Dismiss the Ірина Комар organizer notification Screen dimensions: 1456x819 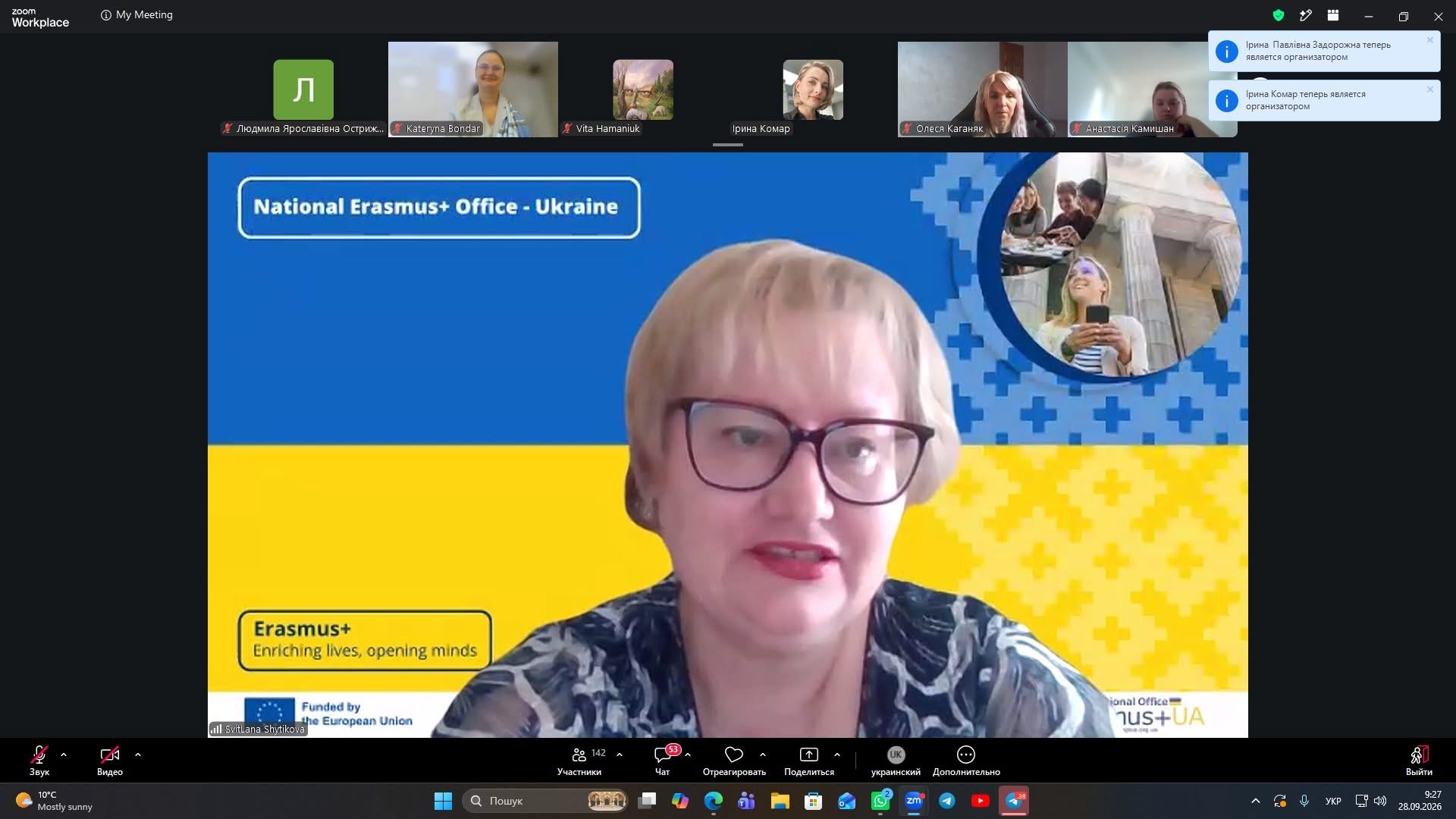coord(1430,89)
